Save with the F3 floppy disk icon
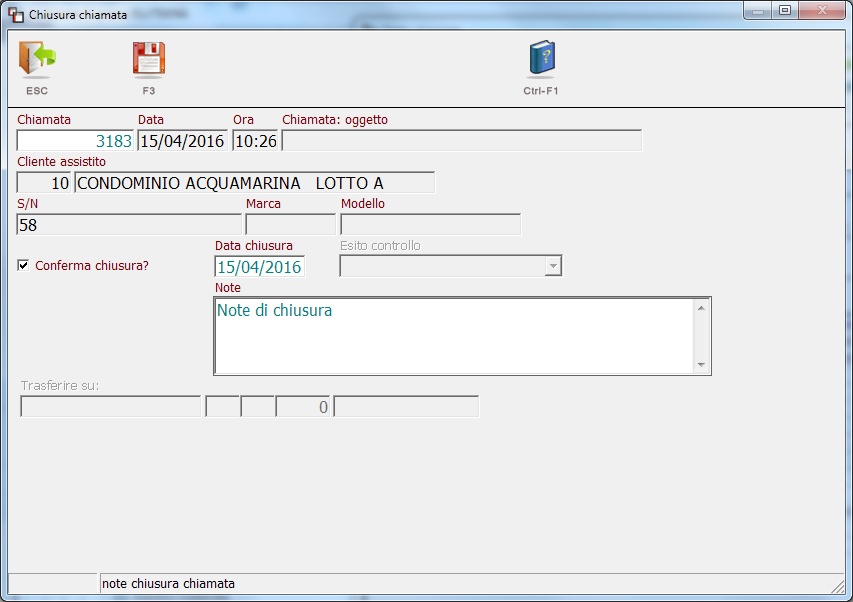Viewport: 853px width, 602px height. tap(149, 58)
